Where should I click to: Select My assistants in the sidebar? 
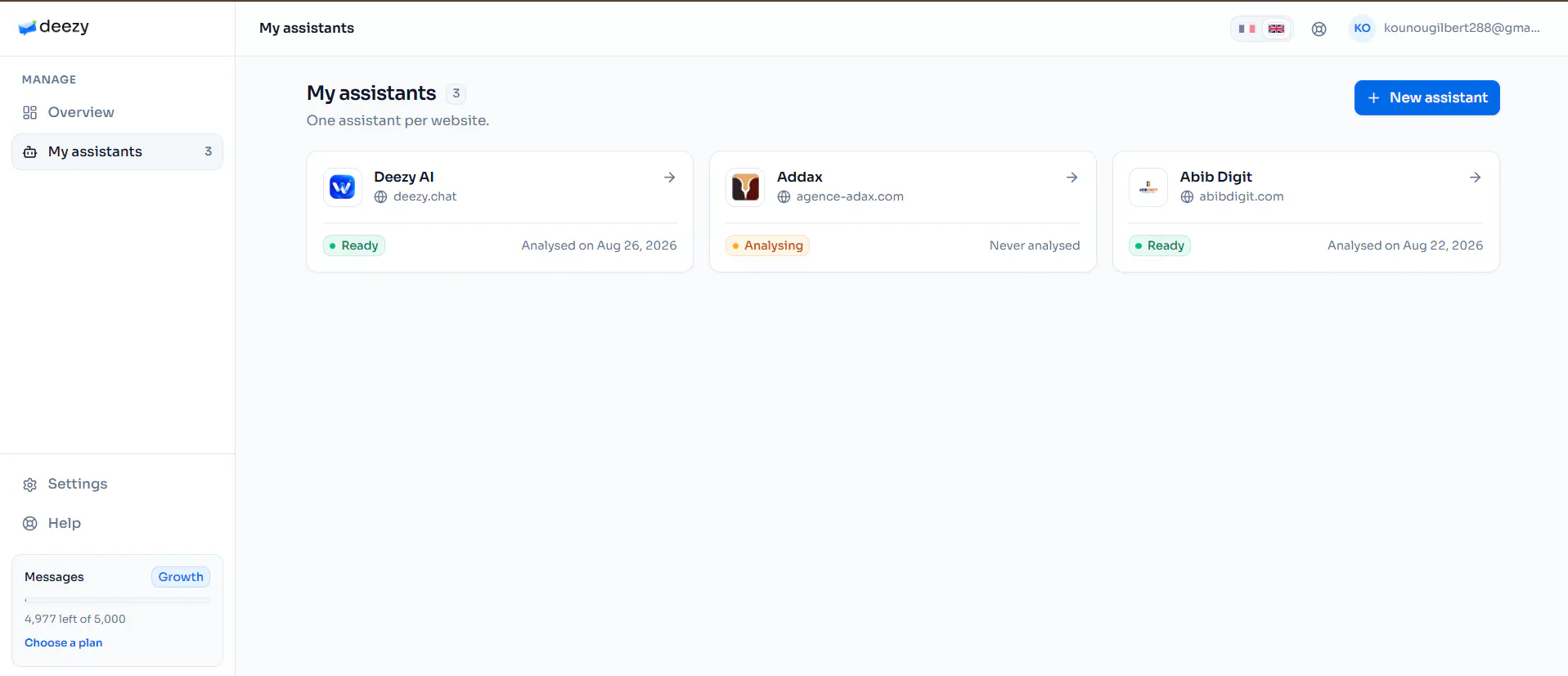pos(117,152)
